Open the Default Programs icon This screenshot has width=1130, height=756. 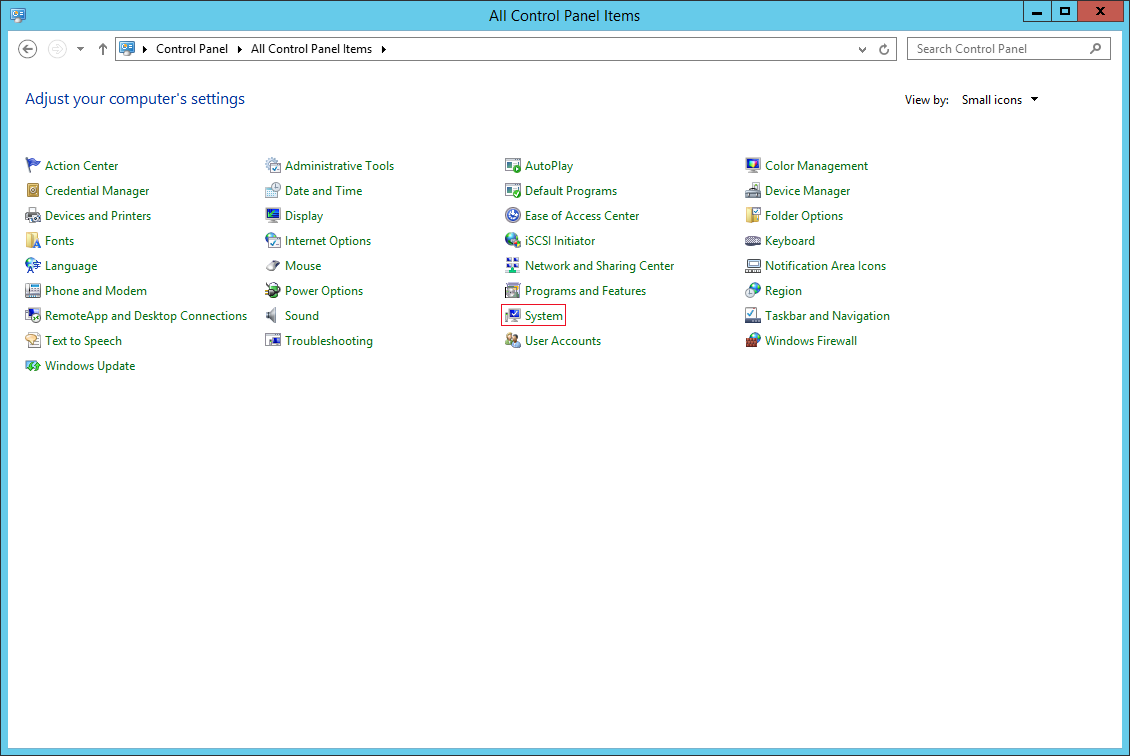(512, 190)
